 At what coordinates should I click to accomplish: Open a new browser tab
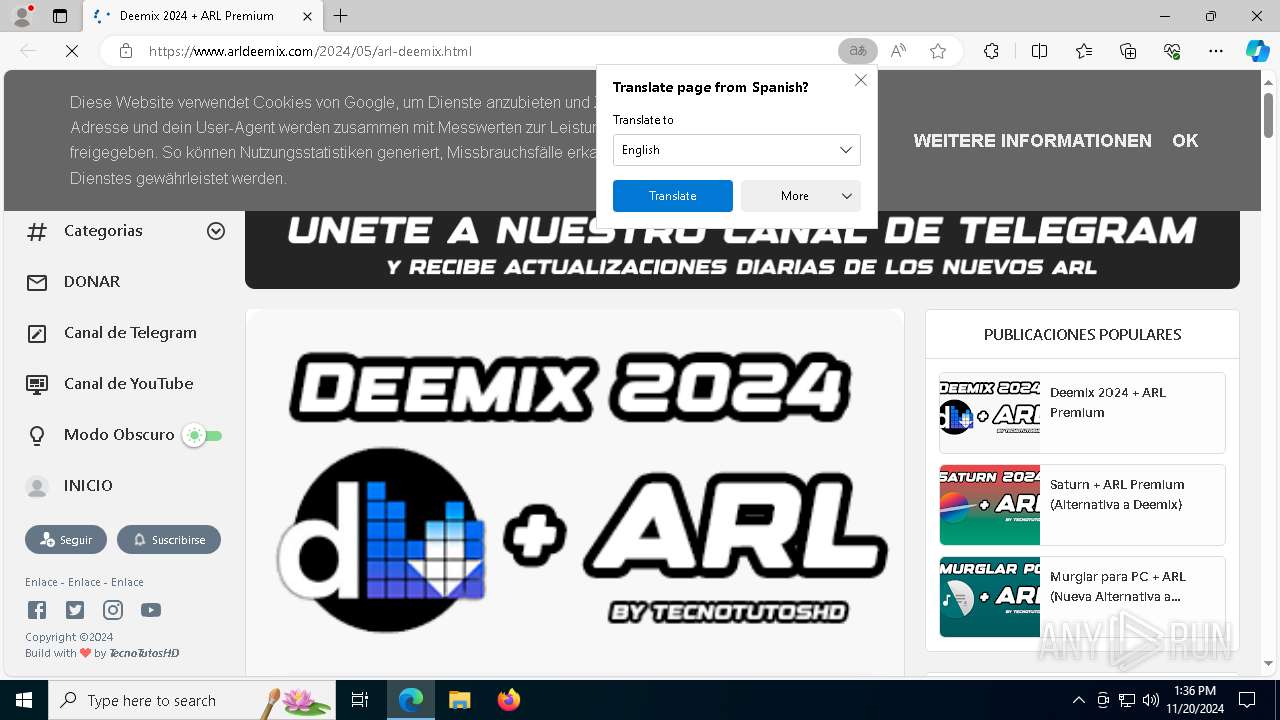click(341, 16)
